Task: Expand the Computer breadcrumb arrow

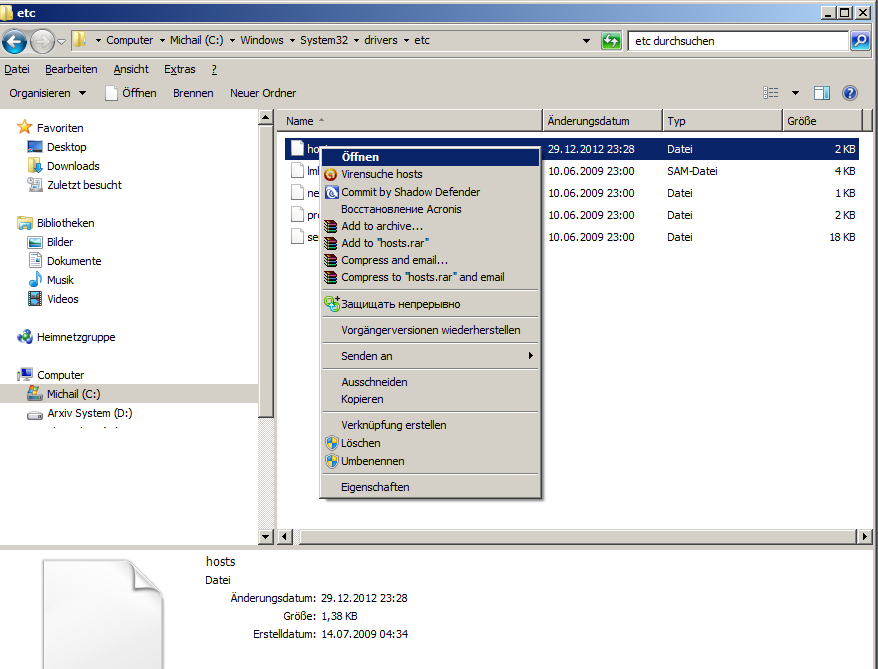Action: 162,41
